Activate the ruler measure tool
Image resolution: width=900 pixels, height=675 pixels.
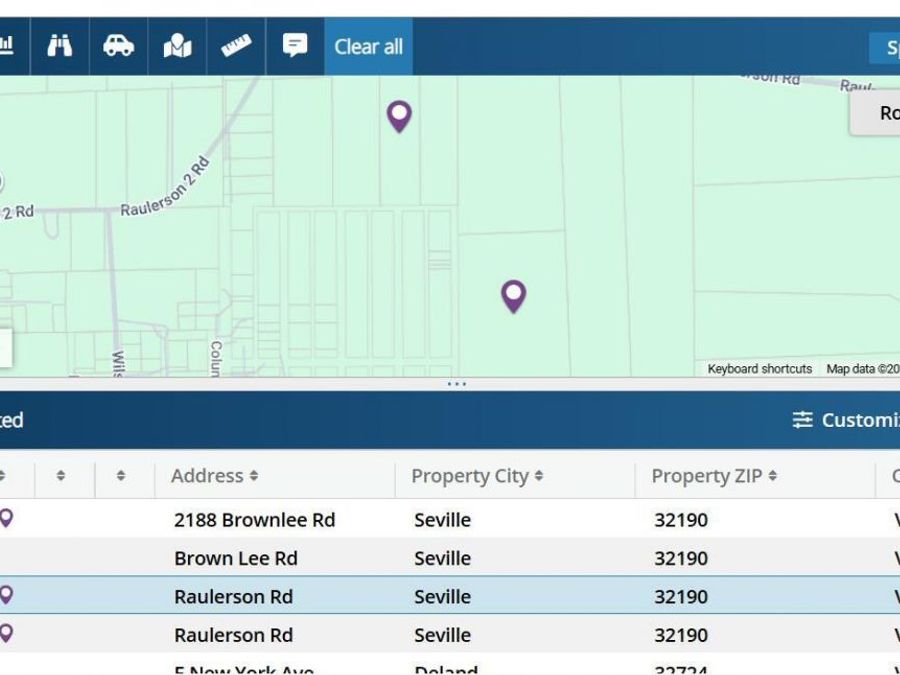(x=236, y=46)
